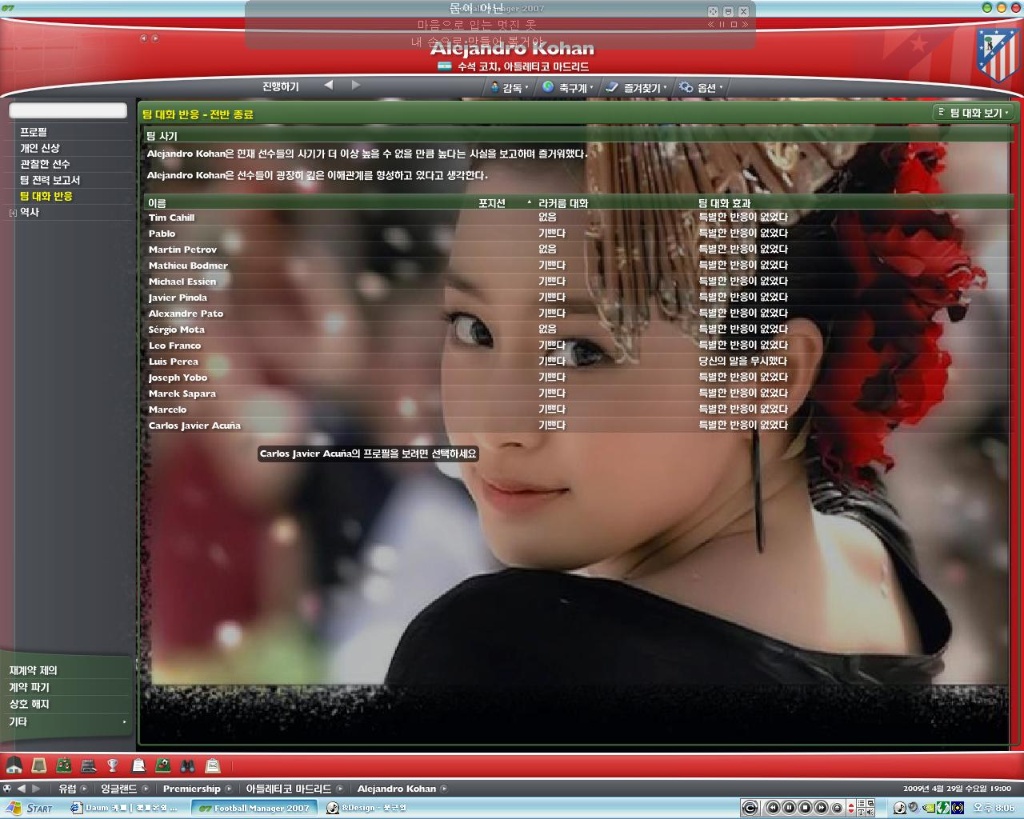Switch to Football Manager 2007 taskbar button
Screen dimensions: 1024x819
click(x=254, y=808)
